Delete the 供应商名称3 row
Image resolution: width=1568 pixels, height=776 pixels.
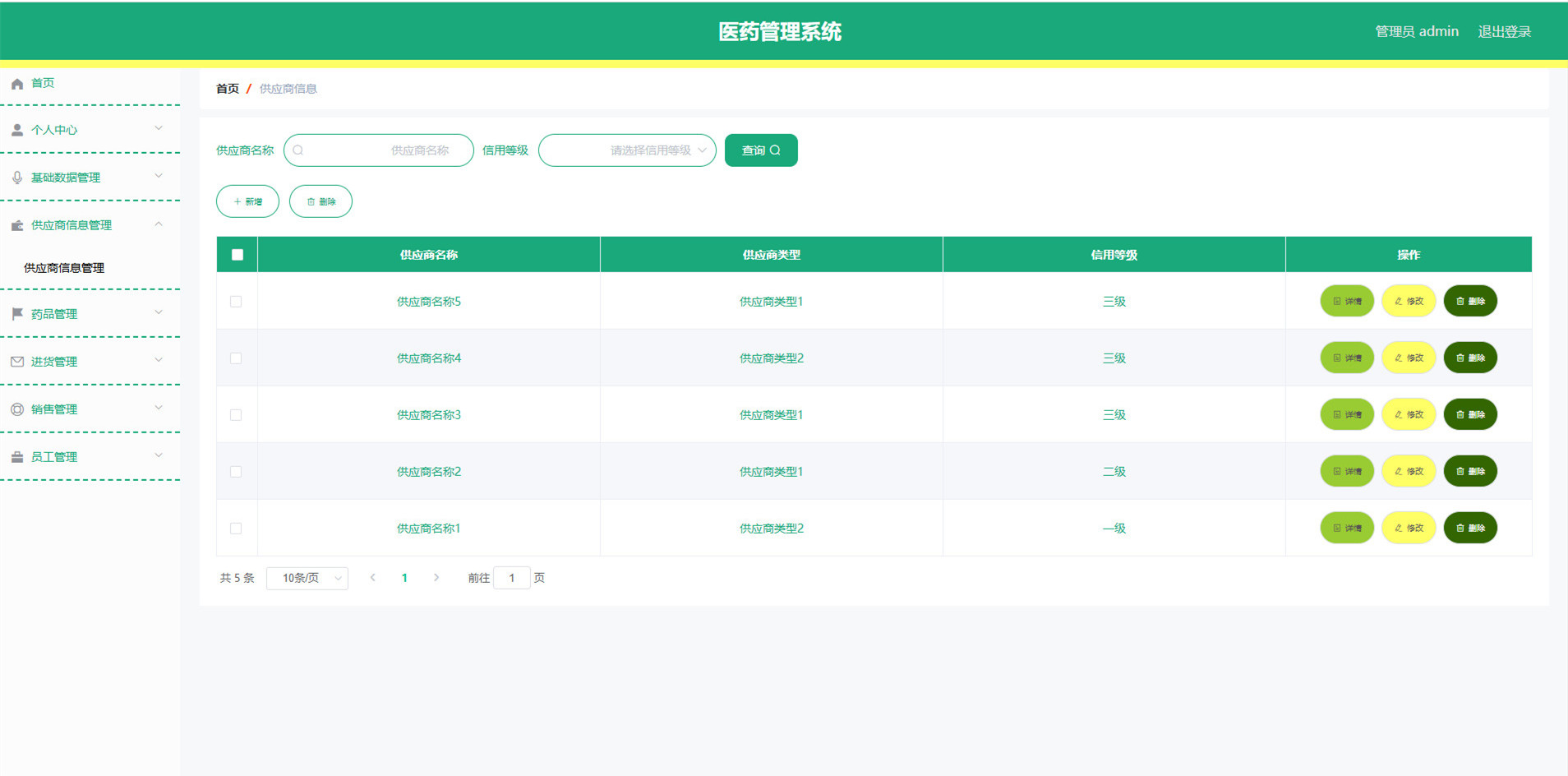(x=1470, y=414)
